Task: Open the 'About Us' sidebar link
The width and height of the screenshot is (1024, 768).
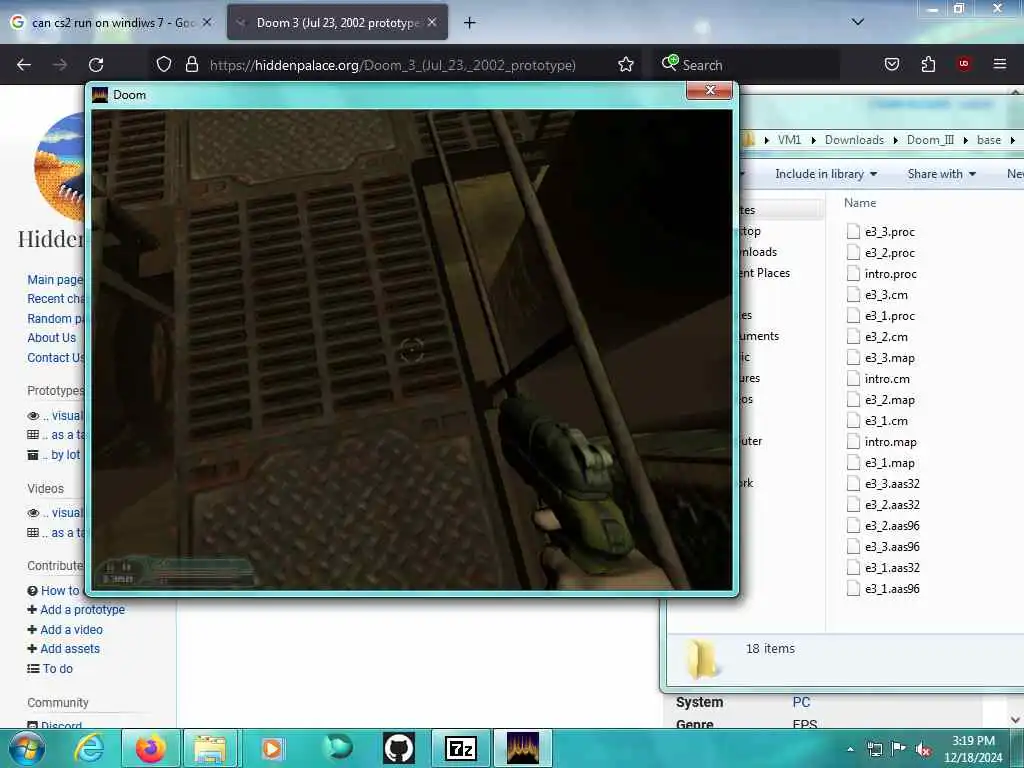Action: tap(52, 338)
